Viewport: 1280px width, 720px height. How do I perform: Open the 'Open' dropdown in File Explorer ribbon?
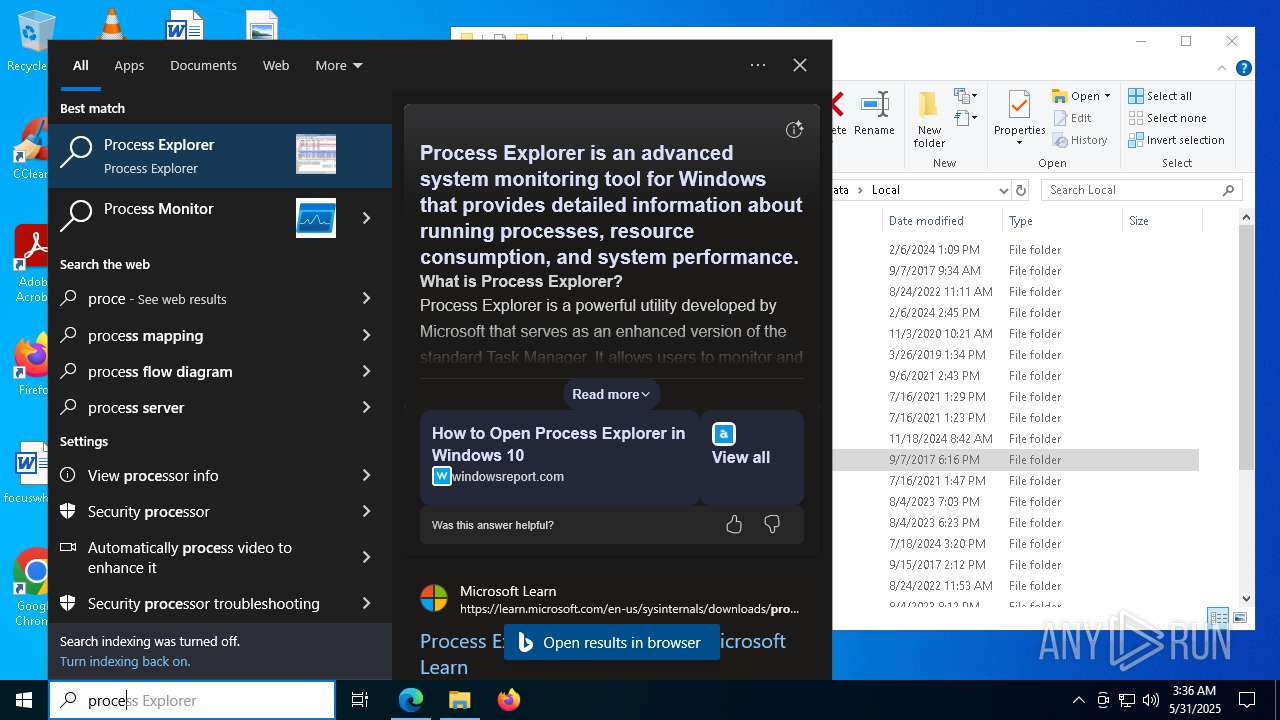pyautogui.click(x=1081, y=96)
